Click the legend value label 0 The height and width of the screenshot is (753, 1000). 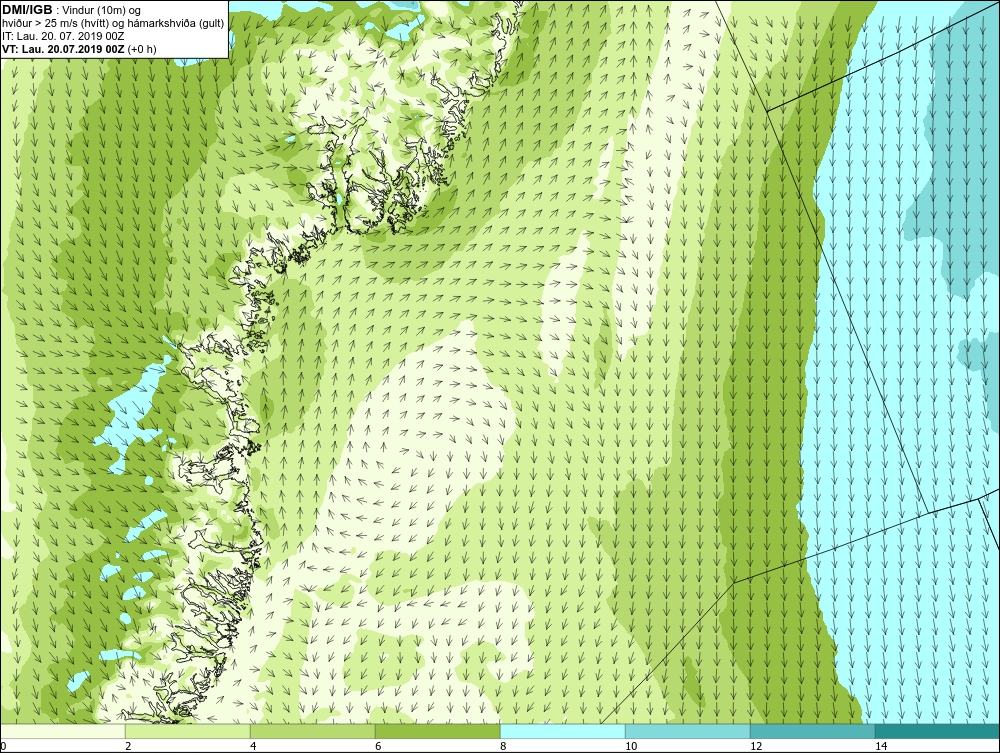click(x=3, y=746)
